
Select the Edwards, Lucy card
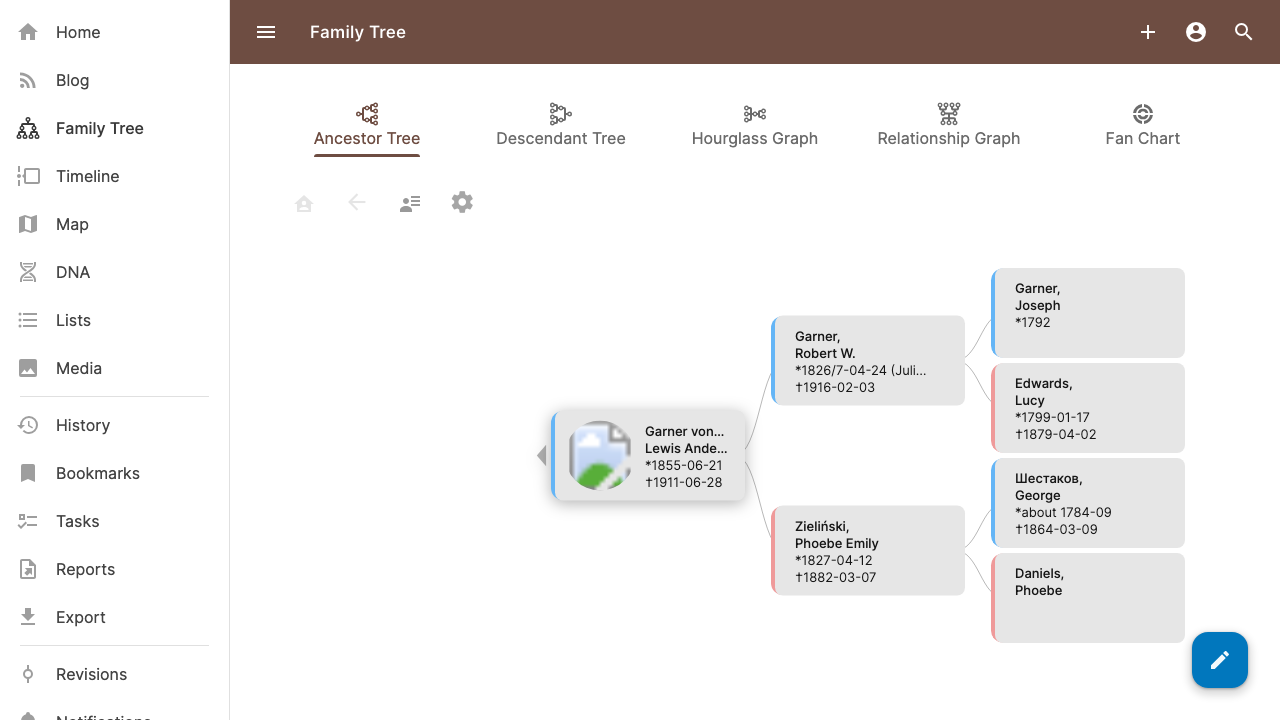click(x=1088, y=408)
